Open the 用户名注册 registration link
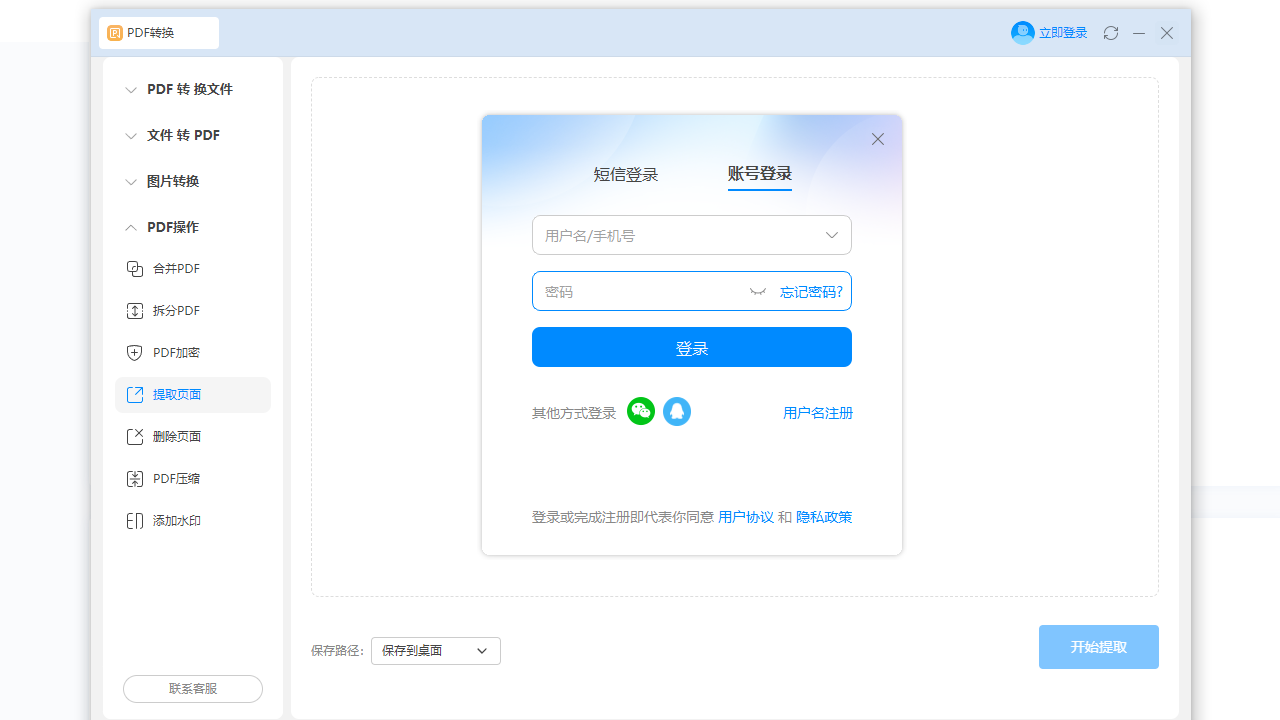Screen dimensions: 1280x720 [x=817, y=412]
